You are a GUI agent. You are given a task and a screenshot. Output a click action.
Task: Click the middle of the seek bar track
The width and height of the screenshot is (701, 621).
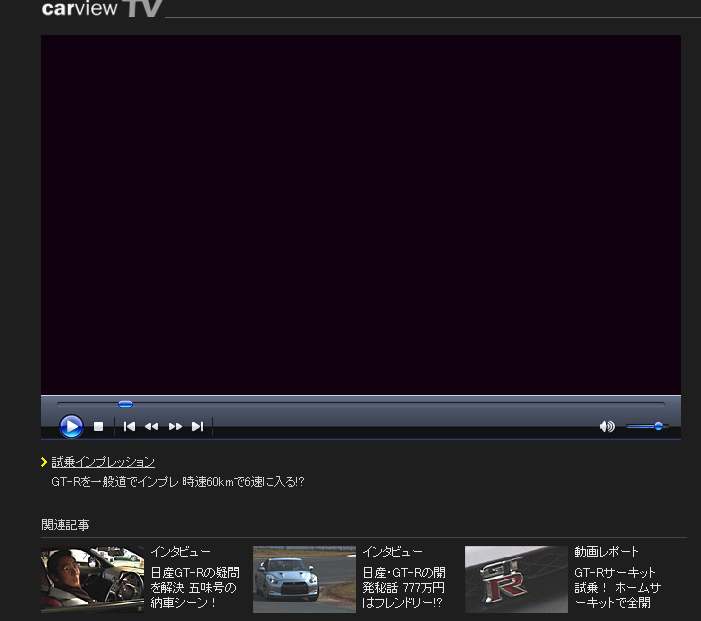tap(361, 404)
